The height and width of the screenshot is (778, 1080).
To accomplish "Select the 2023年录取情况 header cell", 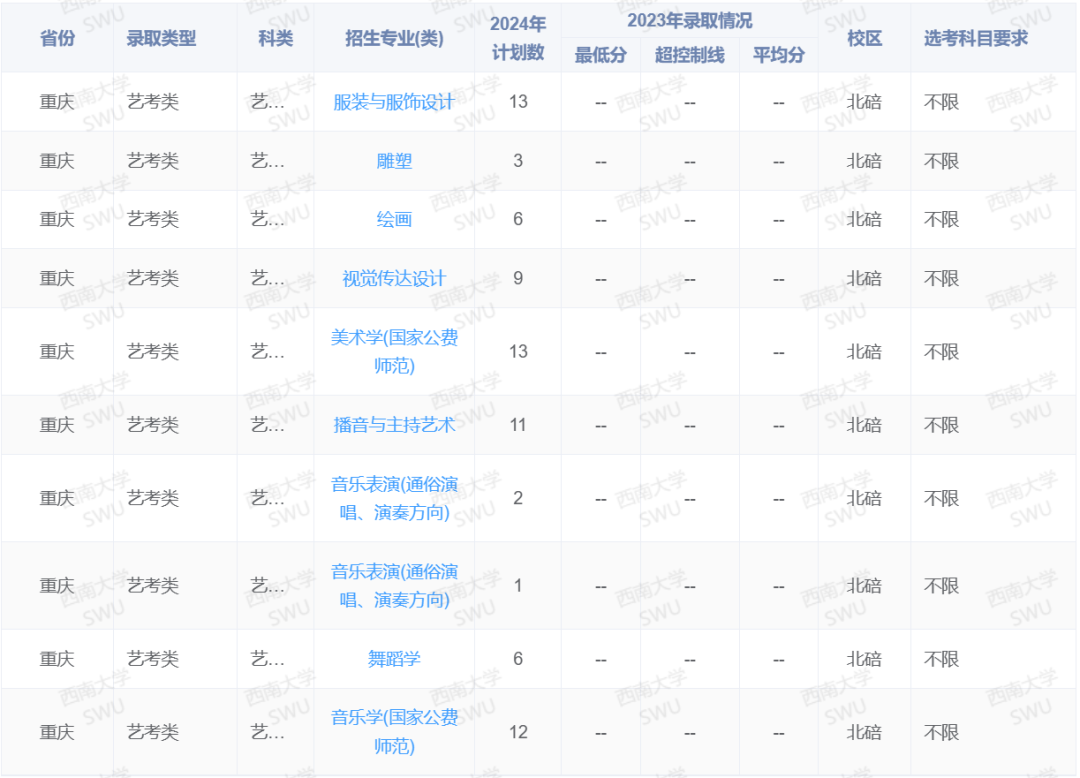I will [x=690, y=20].
